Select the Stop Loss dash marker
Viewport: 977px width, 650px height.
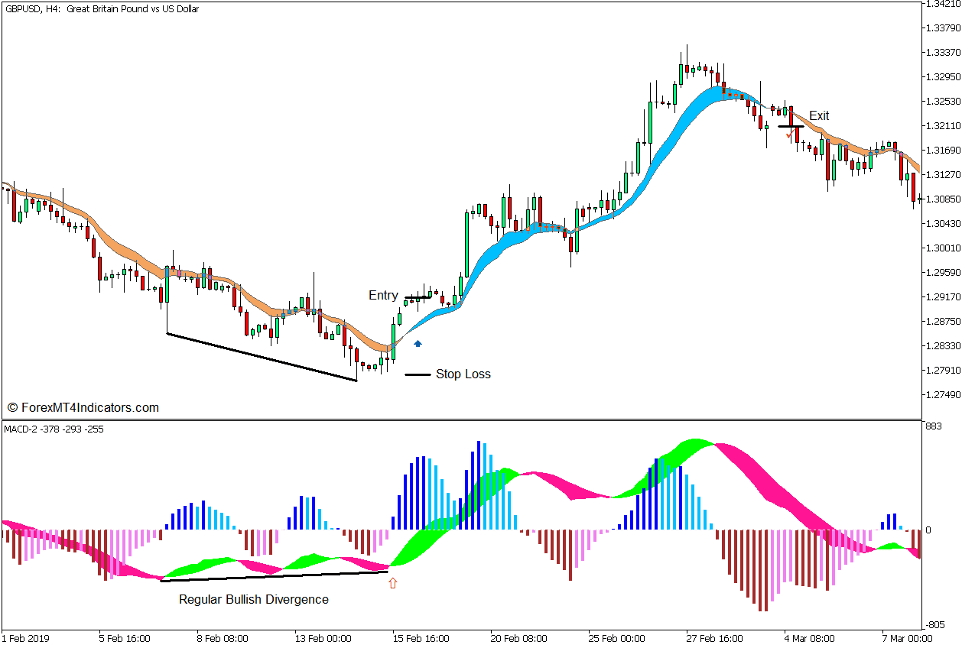[417, 375]
